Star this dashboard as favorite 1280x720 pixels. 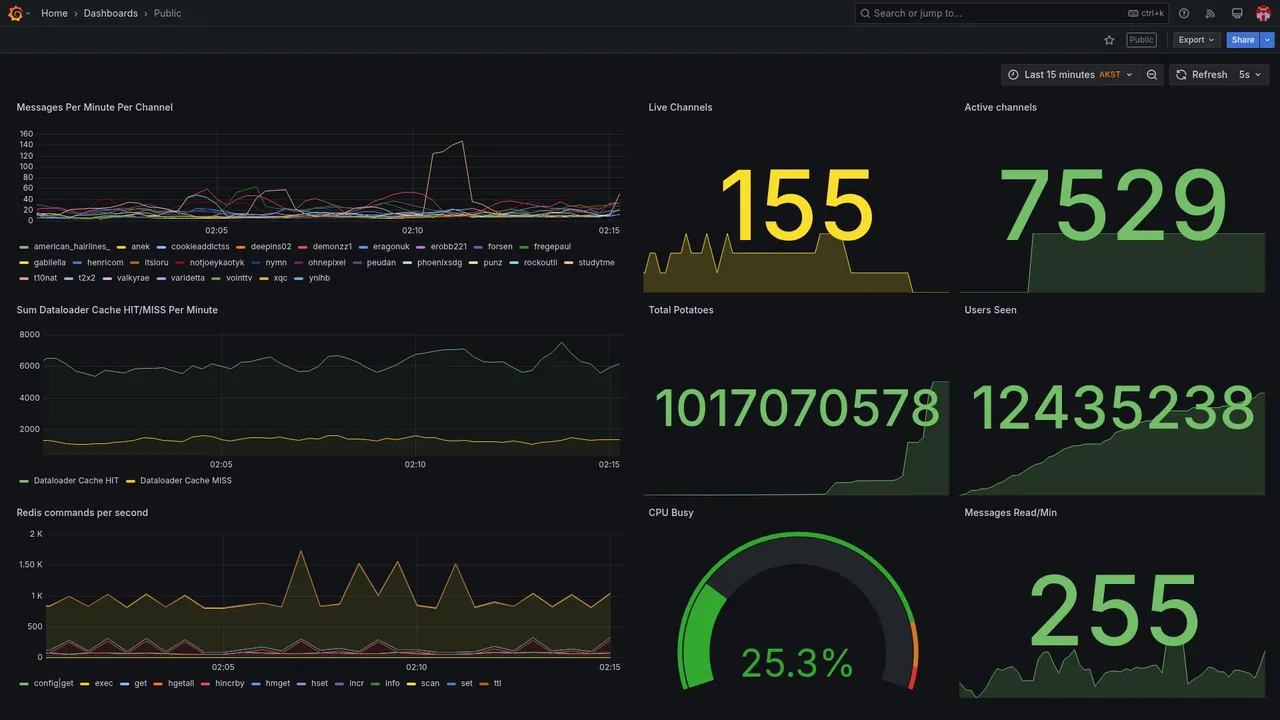coord(1109,40)
